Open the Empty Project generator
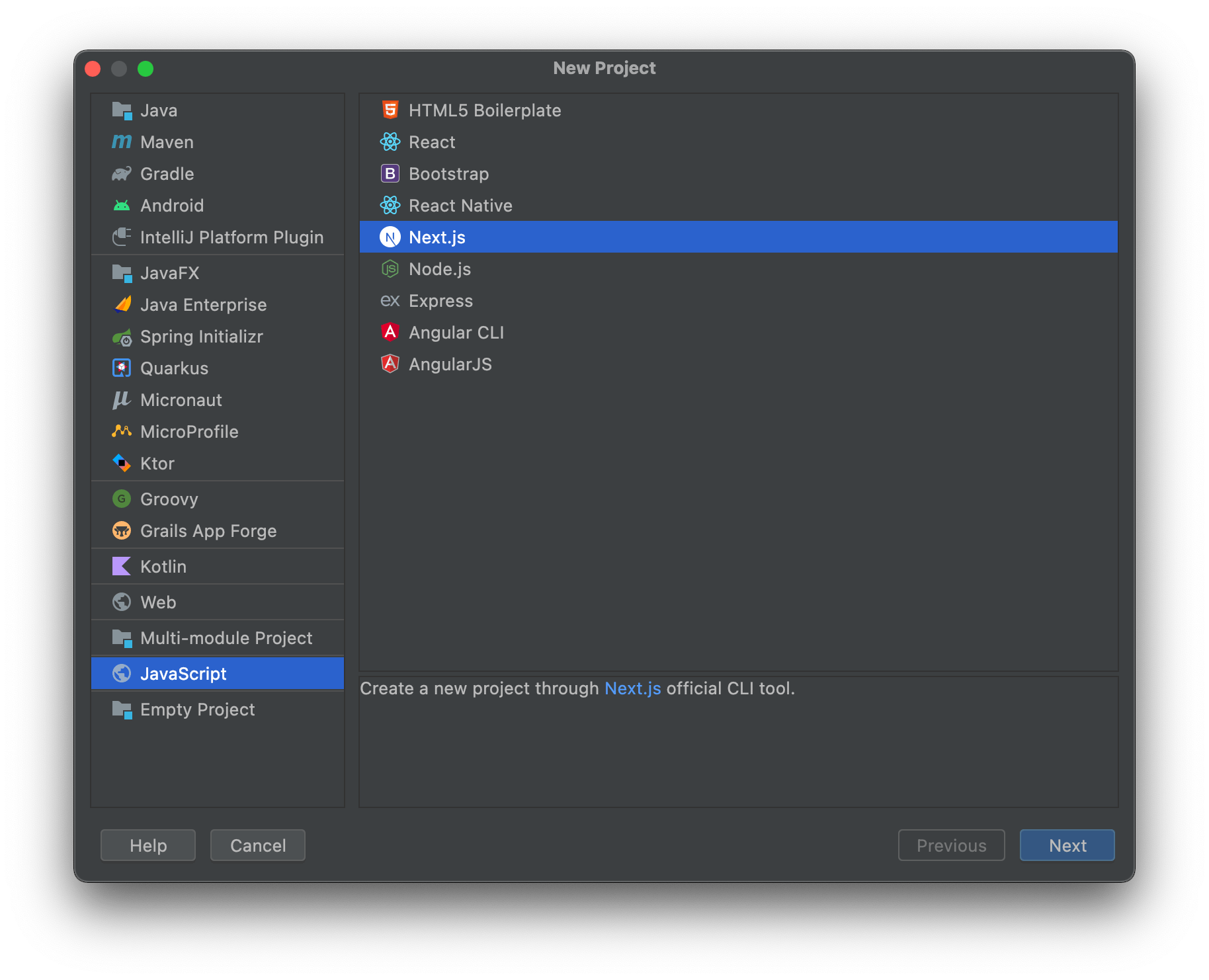Screen dimensions: 1209x980 (196, 709)
